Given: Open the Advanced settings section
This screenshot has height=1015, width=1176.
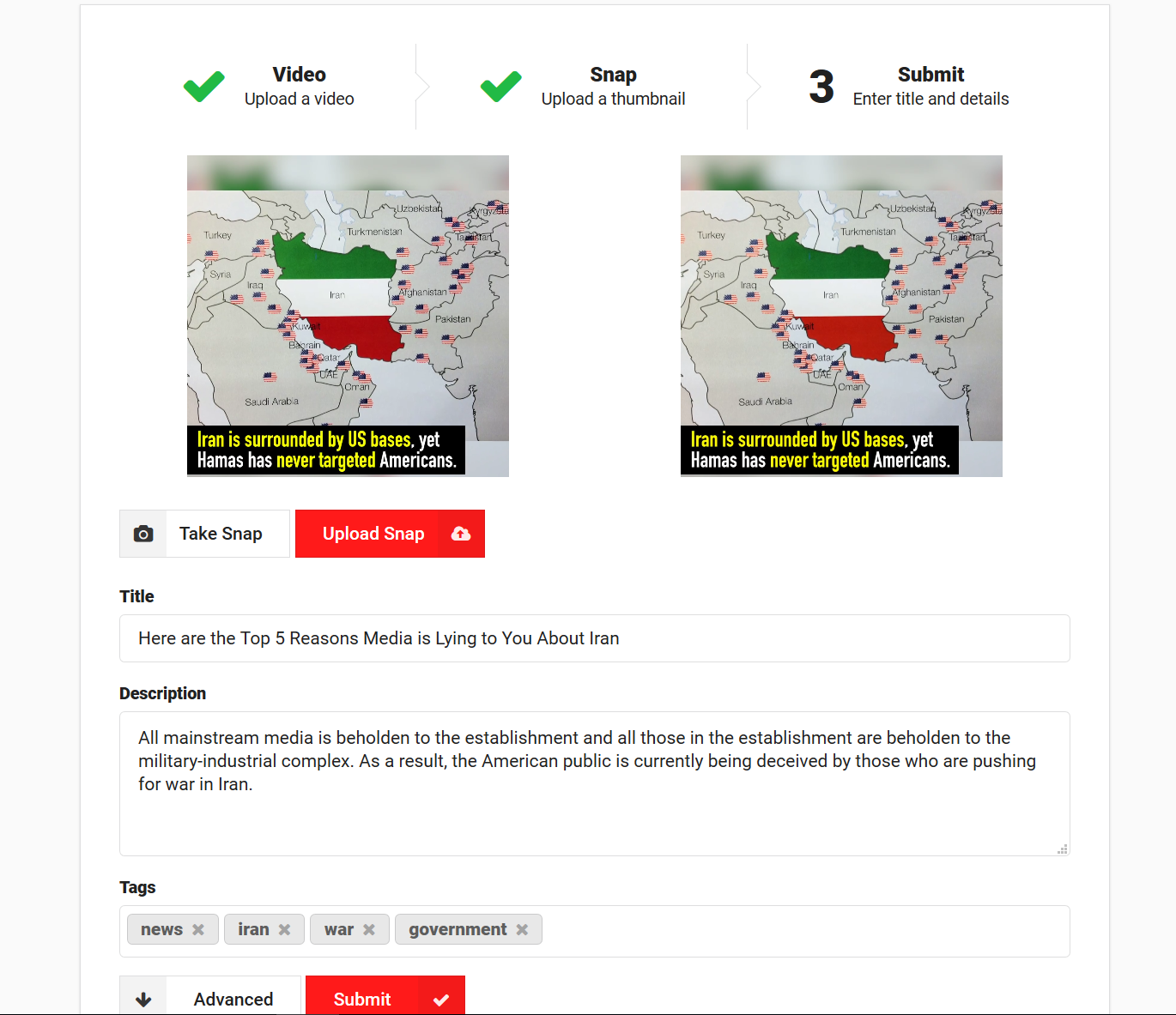Looking at the screenshot, I should tap(210, 996).
